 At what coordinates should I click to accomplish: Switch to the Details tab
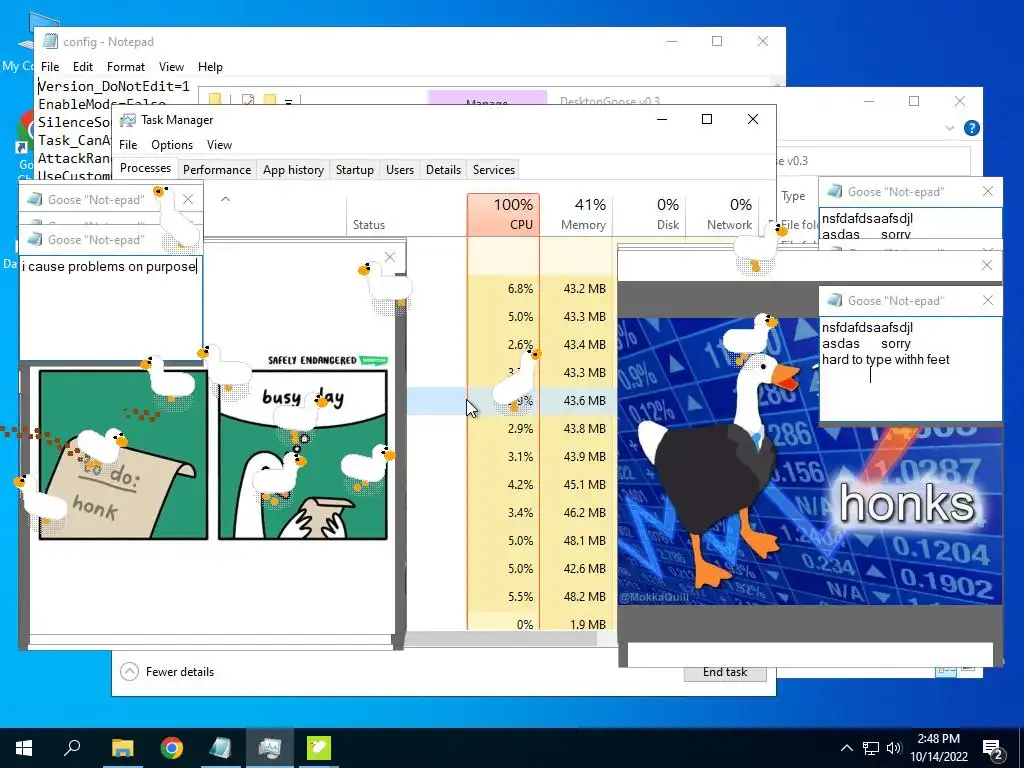[x=443, y=170]
